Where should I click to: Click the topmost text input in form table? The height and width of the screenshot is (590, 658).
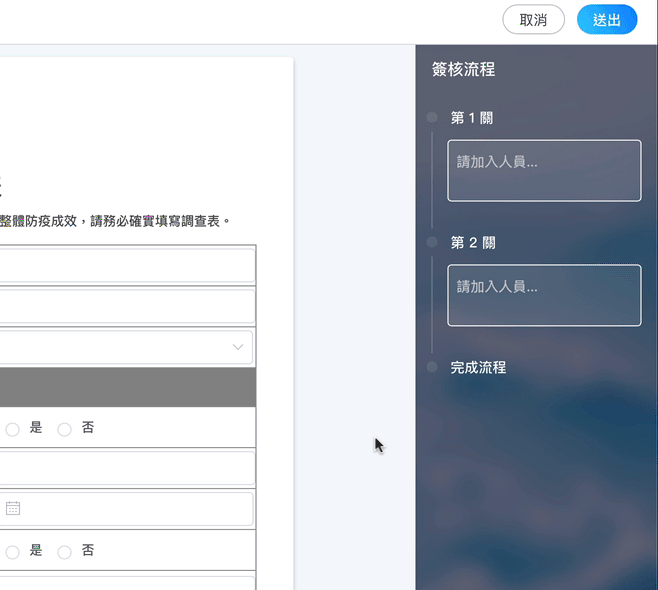point(125,266)
